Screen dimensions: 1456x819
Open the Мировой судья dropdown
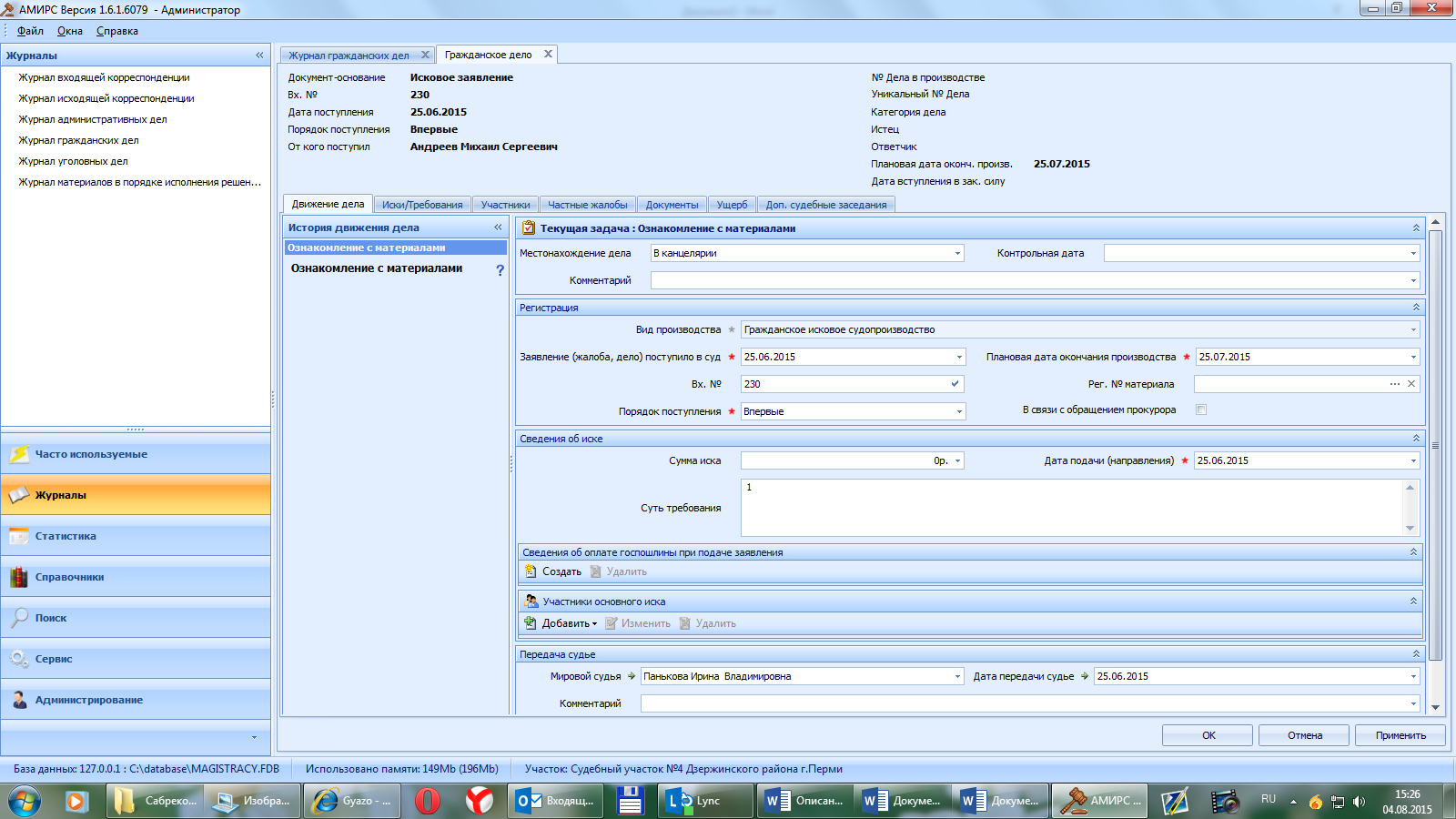957,677
